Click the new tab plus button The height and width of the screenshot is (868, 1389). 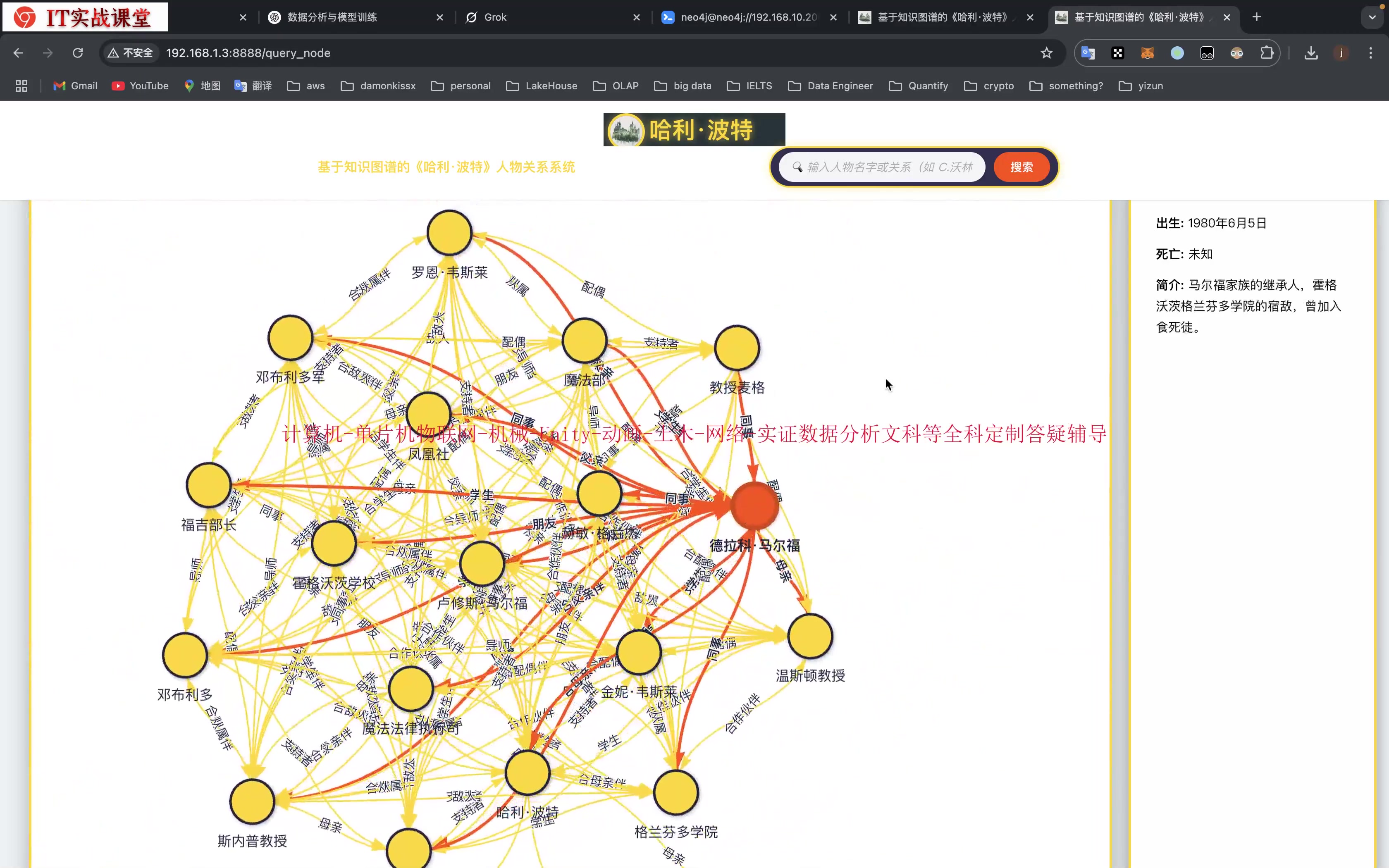coord(1256,17)
